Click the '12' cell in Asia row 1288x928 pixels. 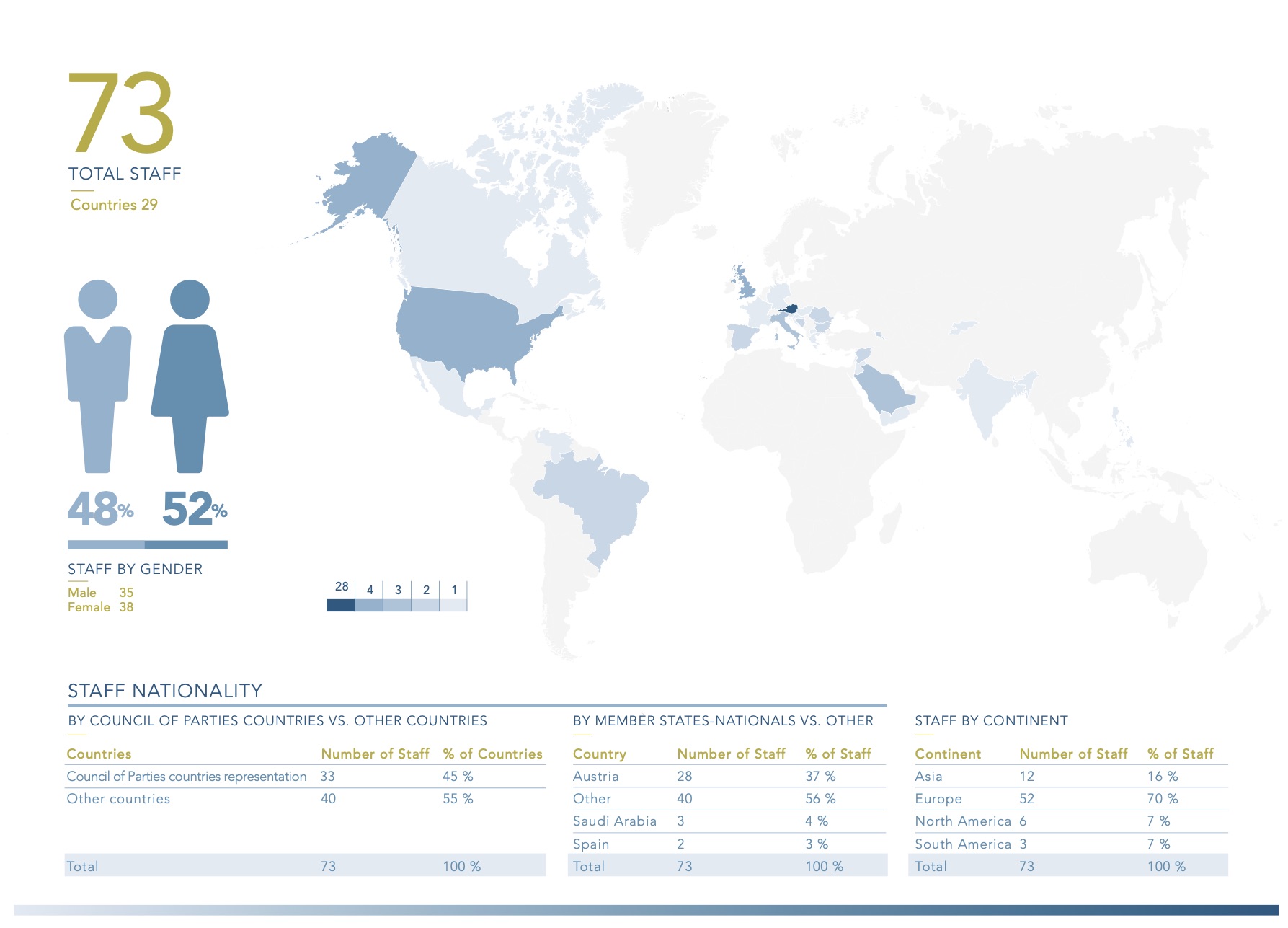click(1026, 777)
